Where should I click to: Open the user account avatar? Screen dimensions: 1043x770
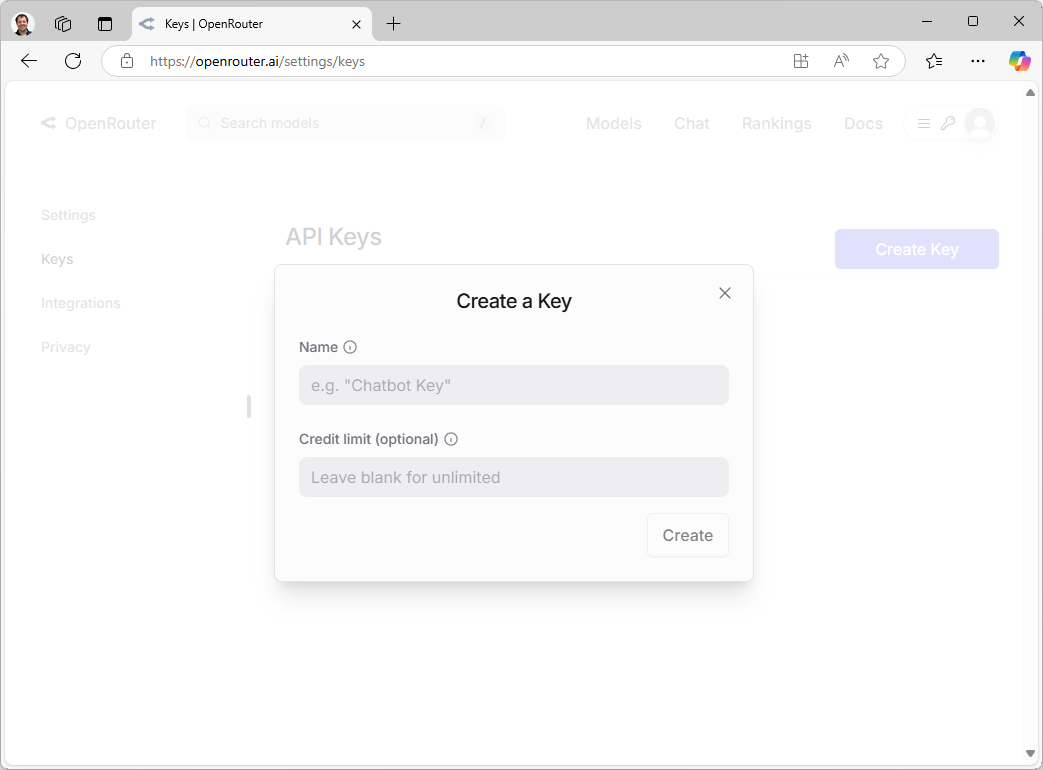tap(979, 123)
